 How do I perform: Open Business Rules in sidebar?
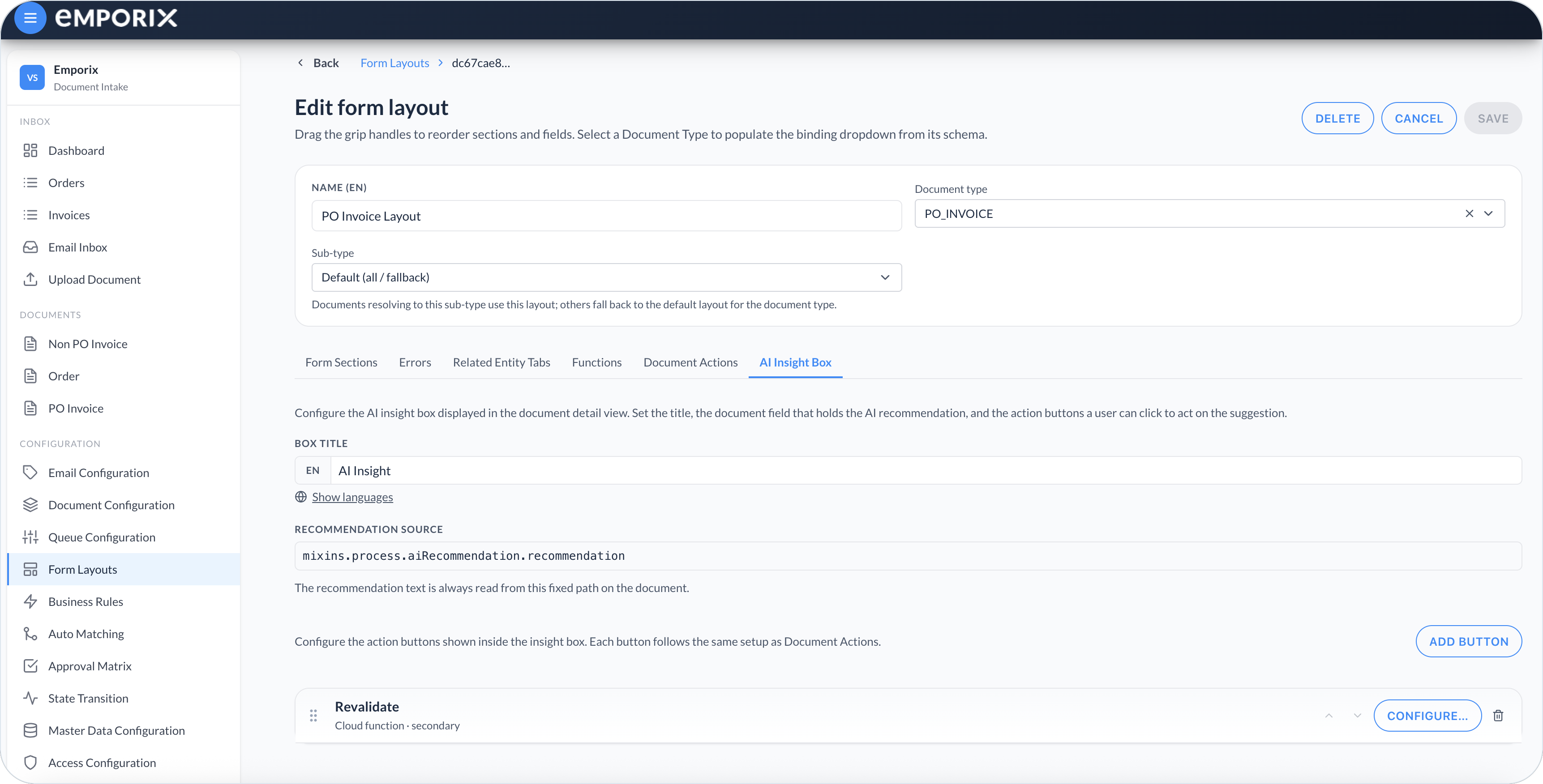(x=124, y=601)
